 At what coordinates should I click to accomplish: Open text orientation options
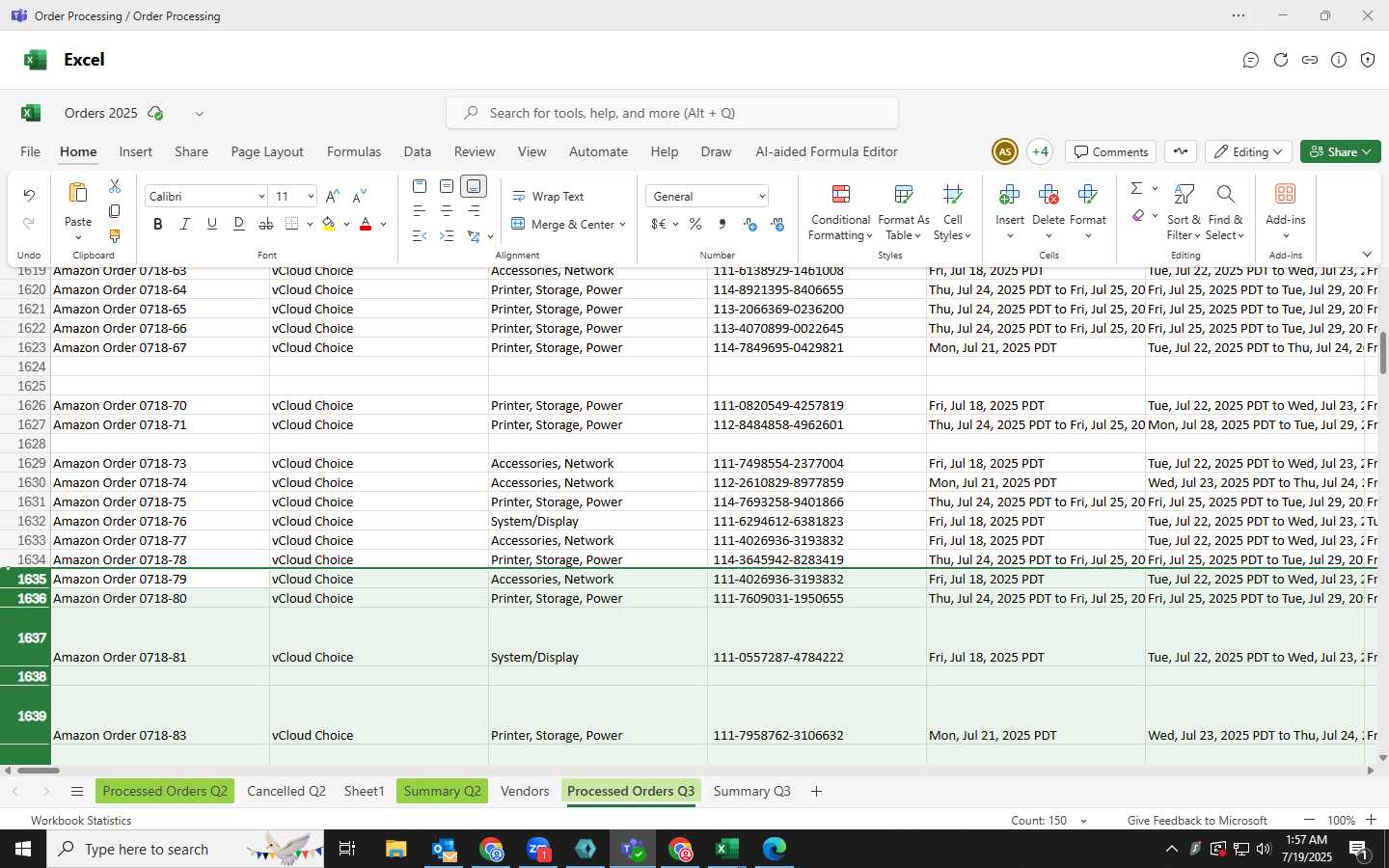tap(474, 236)
